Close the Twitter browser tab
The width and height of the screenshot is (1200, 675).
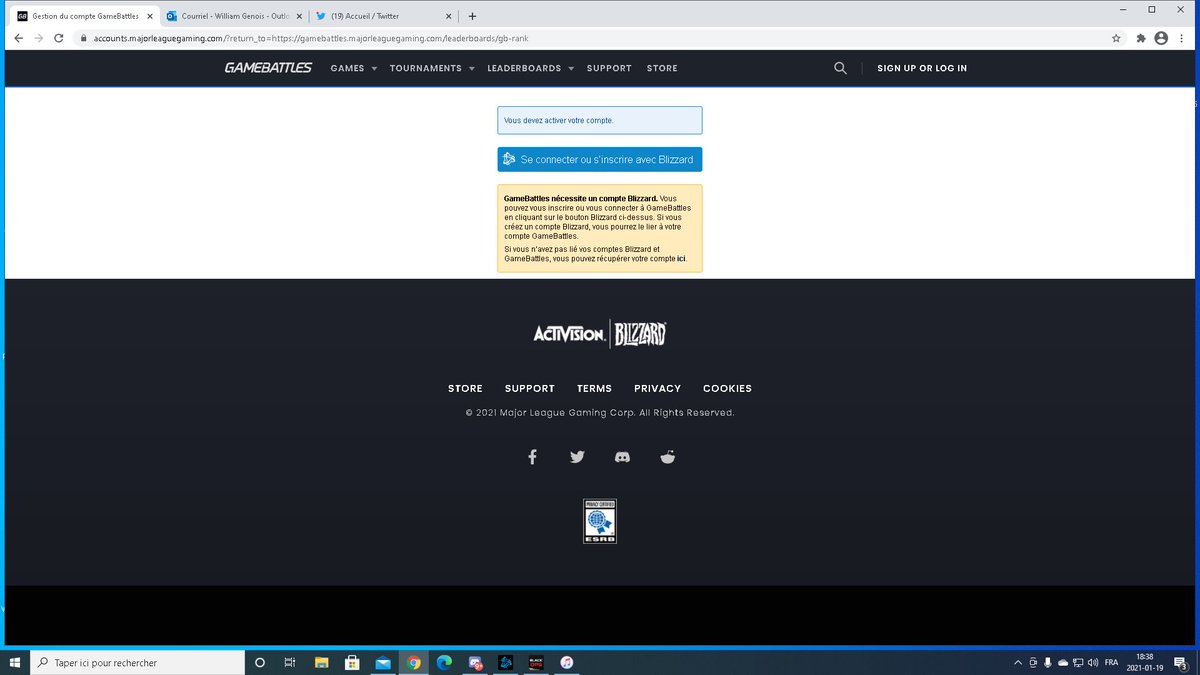click(x=447, y=16)
